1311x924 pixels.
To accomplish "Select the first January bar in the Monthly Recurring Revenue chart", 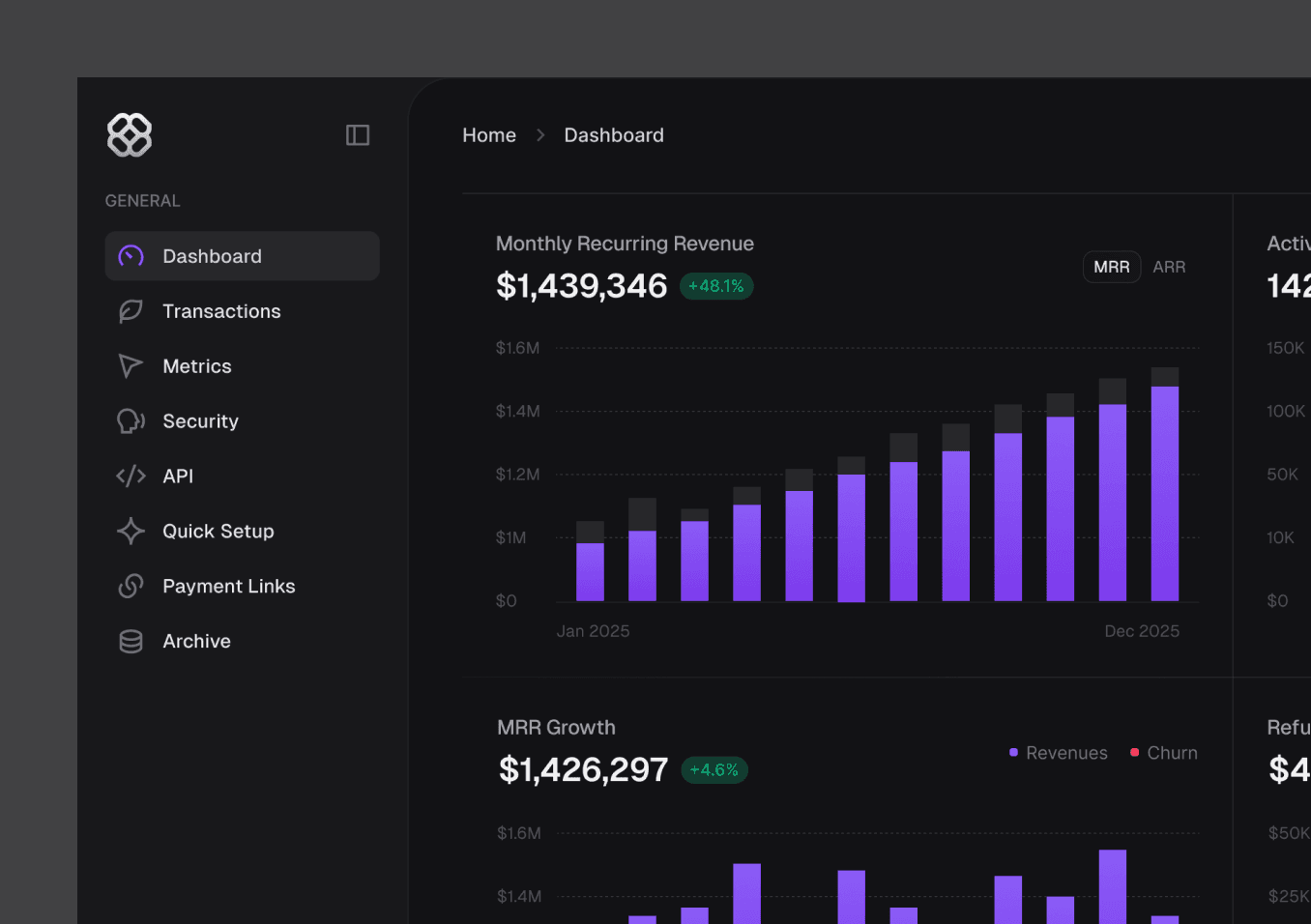I will pos(590,562).
